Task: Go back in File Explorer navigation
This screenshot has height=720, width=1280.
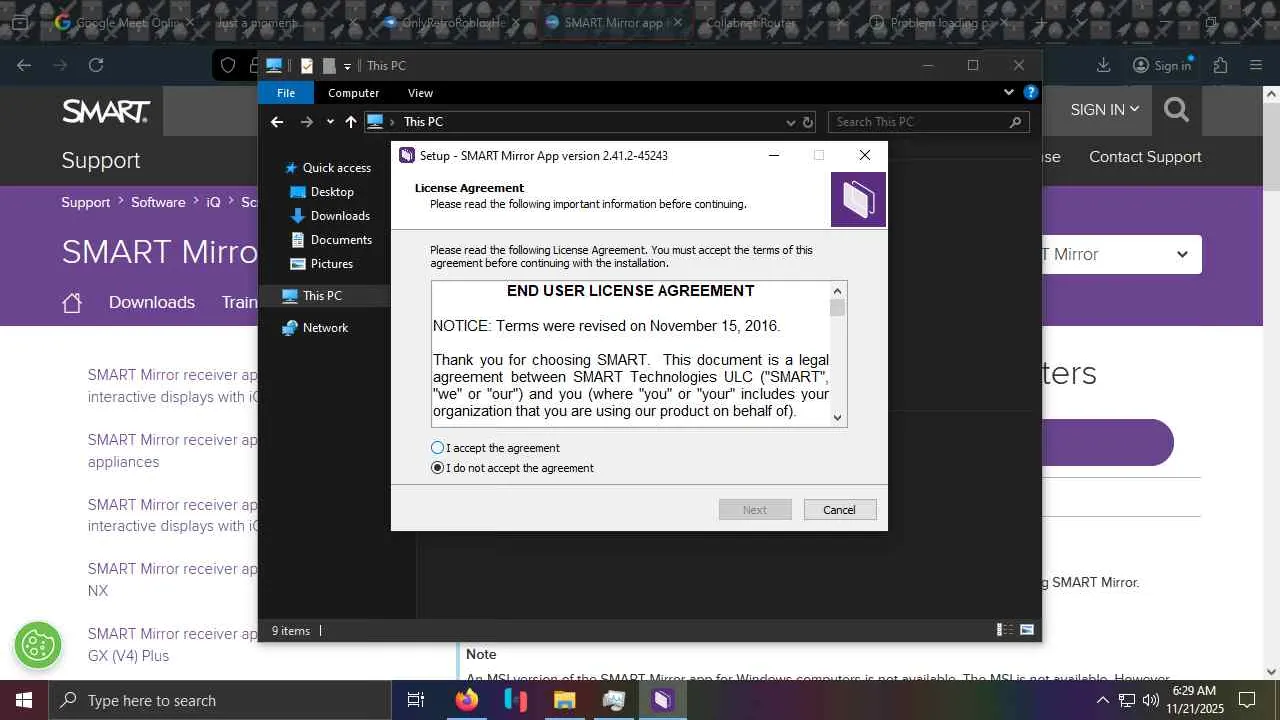Action: (x=277, y=122)
